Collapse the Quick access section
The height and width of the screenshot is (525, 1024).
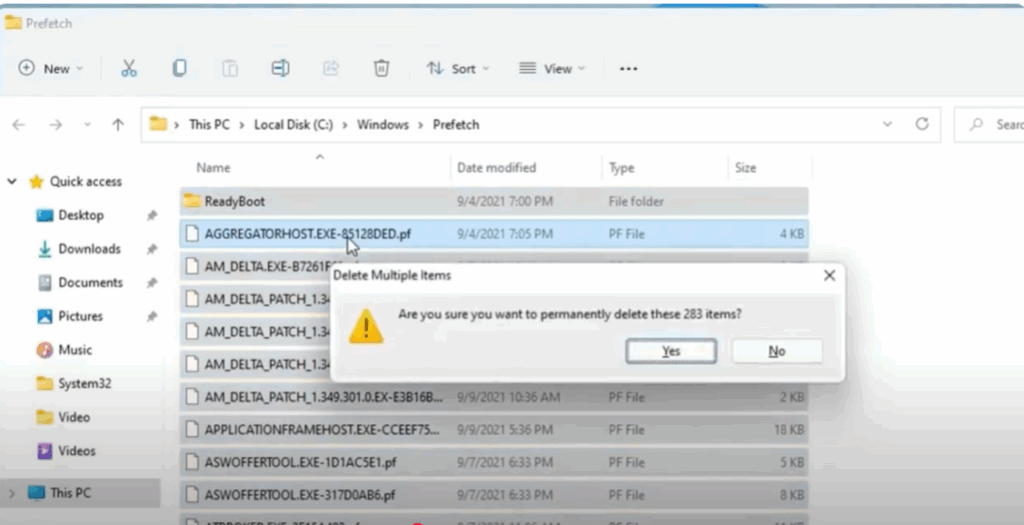(12, 182)
